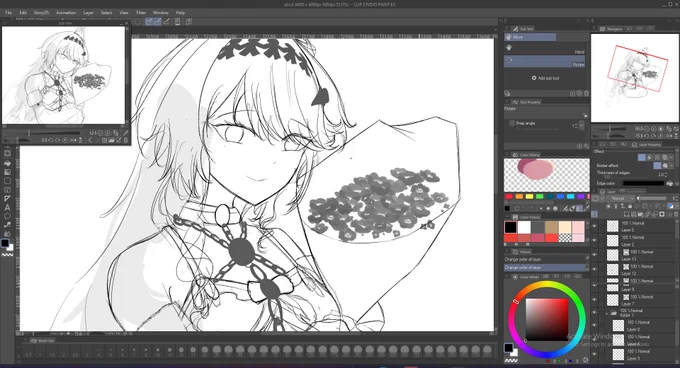
Task: Toggle visibility of Layer 7
Action: (595, 300)
